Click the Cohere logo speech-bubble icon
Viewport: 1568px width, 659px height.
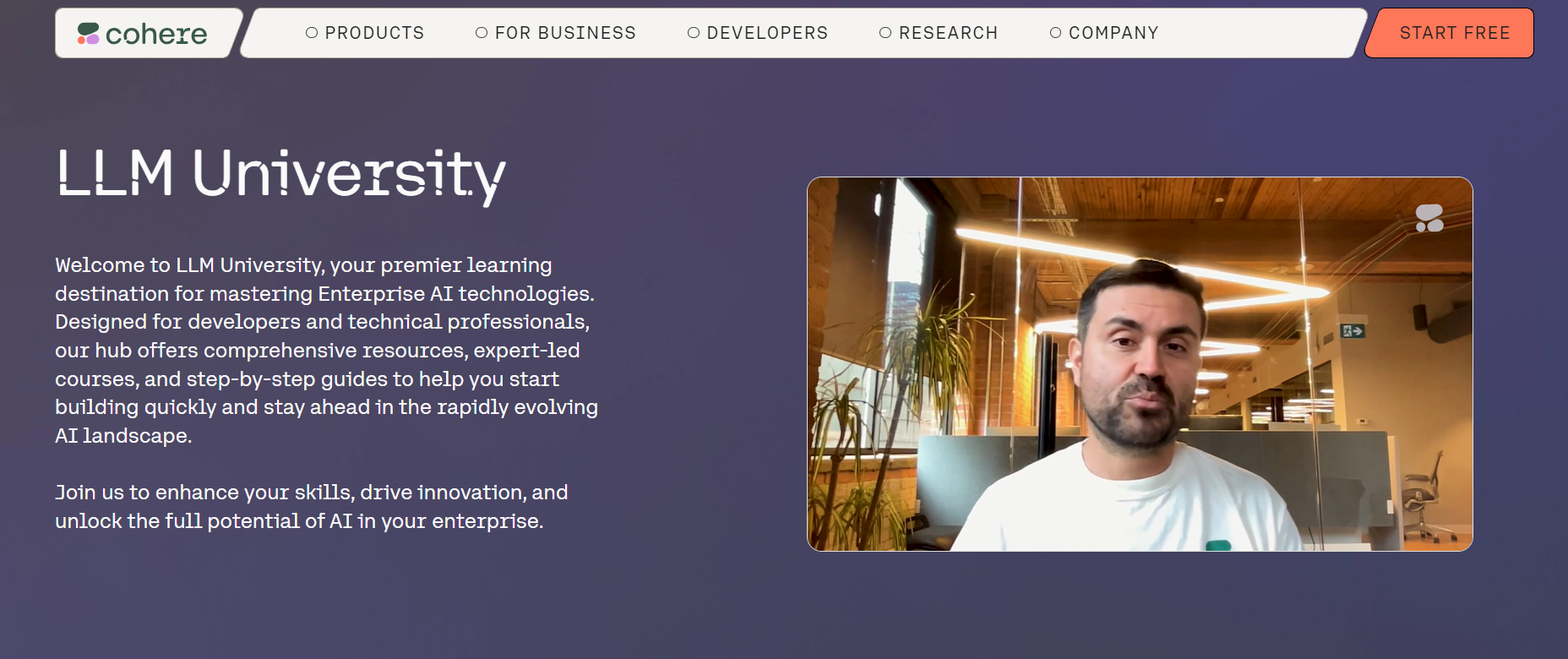click(87, 34)
